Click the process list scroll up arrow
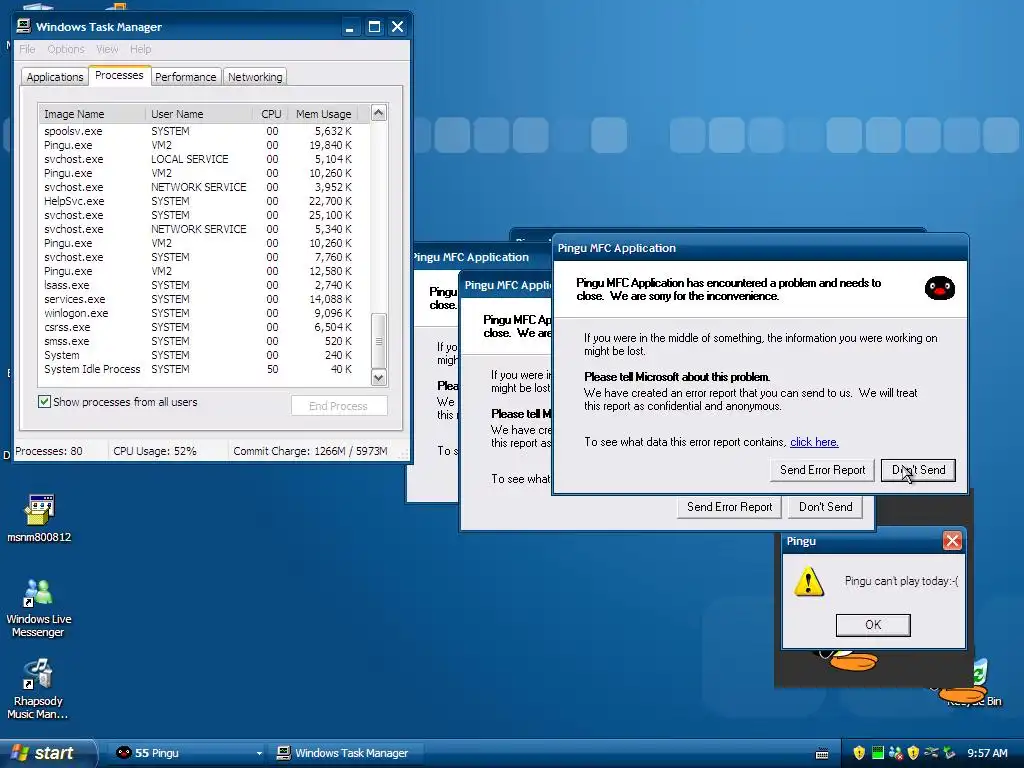 point(379,113)
